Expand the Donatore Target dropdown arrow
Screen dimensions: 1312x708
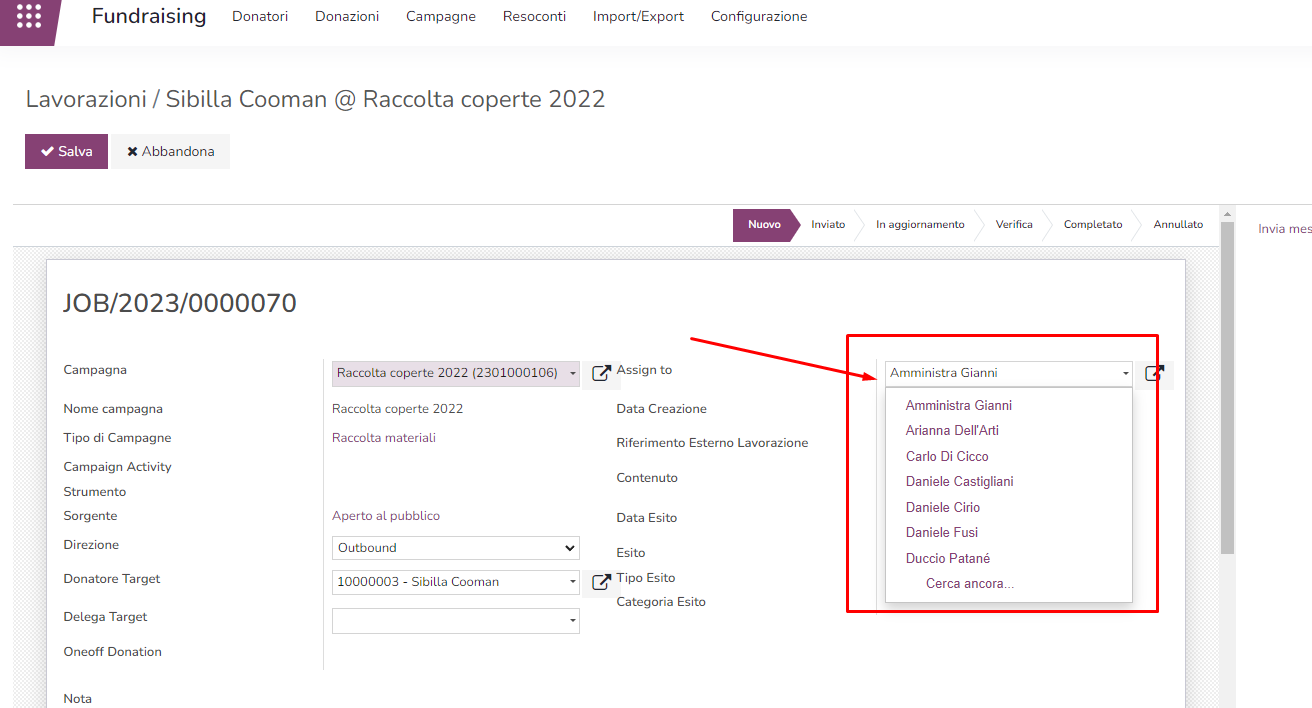pyautogui.click(x=573, y=582)
